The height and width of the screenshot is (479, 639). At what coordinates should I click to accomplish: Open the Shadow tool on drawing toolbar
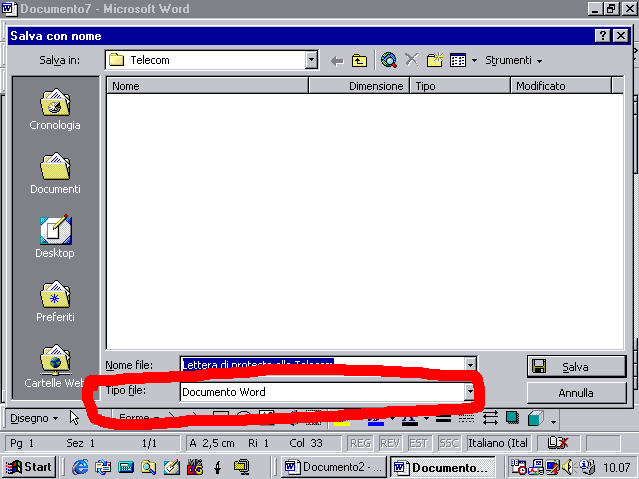[512, 418]
